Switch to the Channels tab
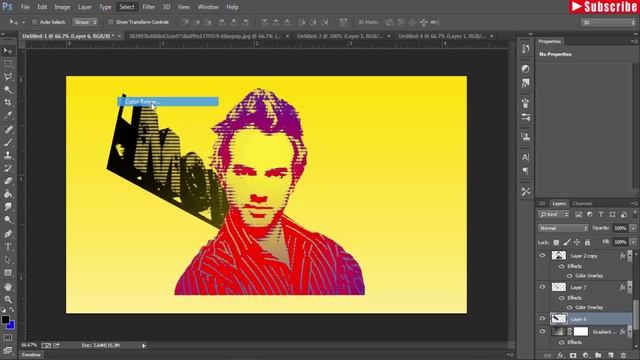Image resolution: width=640 pixels, height=360 pixels. pos(582,203)
